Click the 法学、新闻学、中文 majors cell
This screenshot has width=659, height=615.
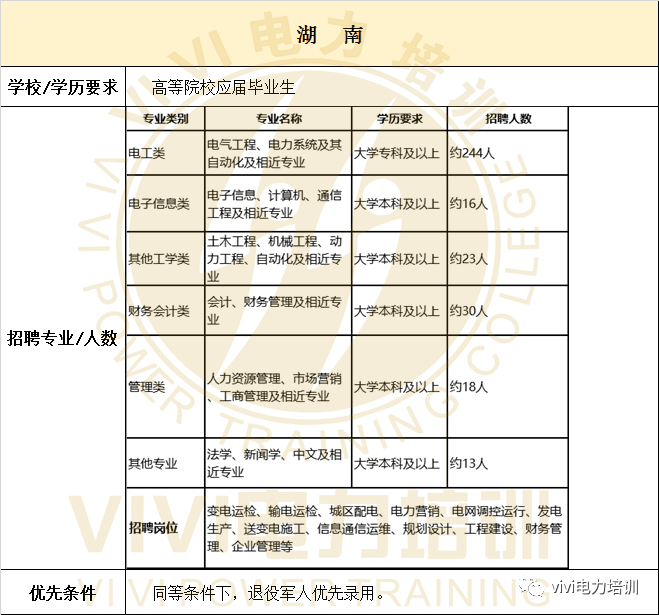pos(278,463)
